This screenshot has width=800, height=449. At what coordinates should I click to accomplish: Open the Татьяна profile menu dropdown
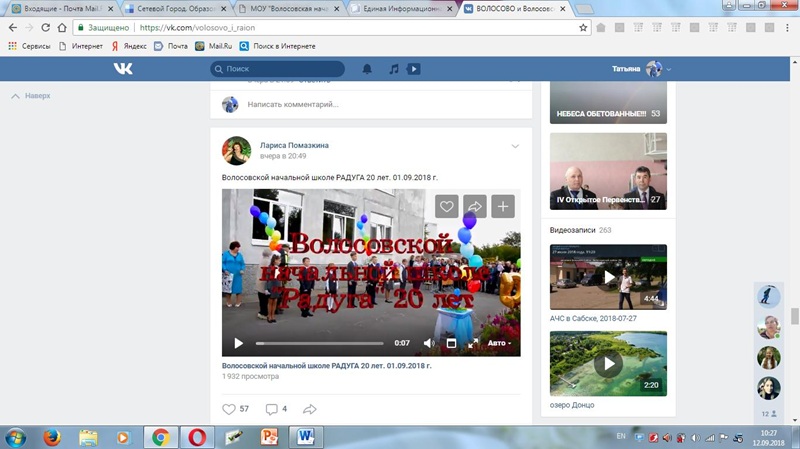641,69
